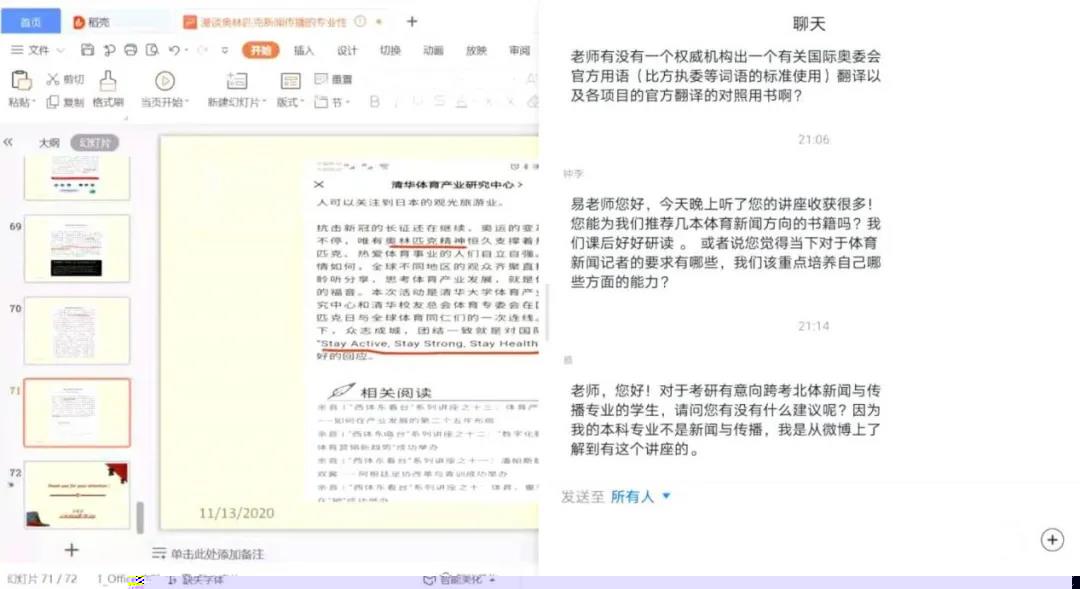1080x589 pixels.
Task: Open the 插入 ribbon tab
Action: pos(303,50)
